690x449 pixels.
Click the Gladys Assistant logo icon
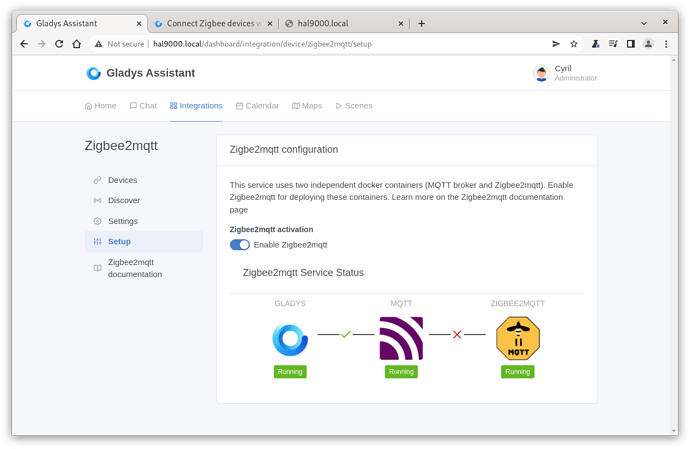pos(93,73)
